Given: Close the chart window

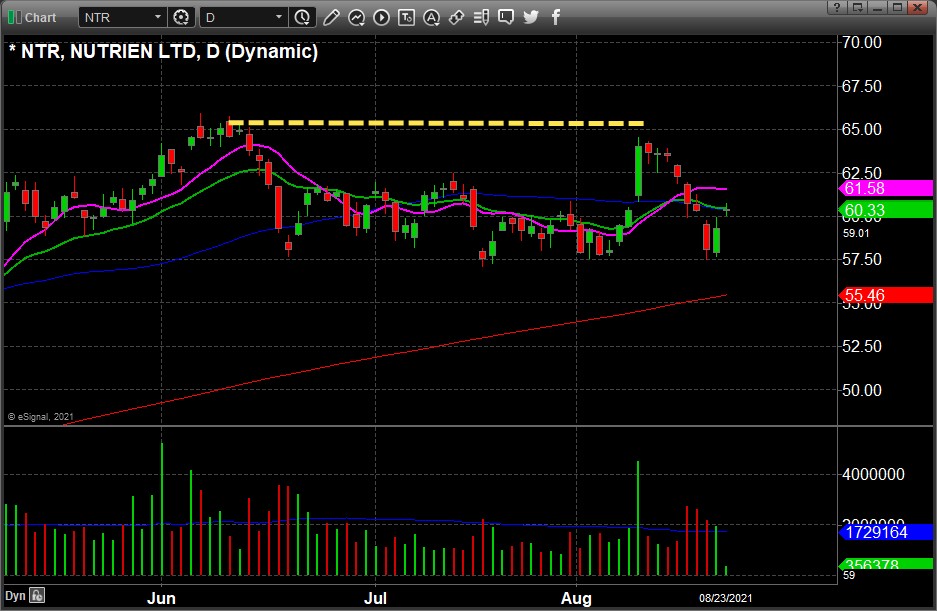Looking at the screenshot, I should tap(917, 7).
